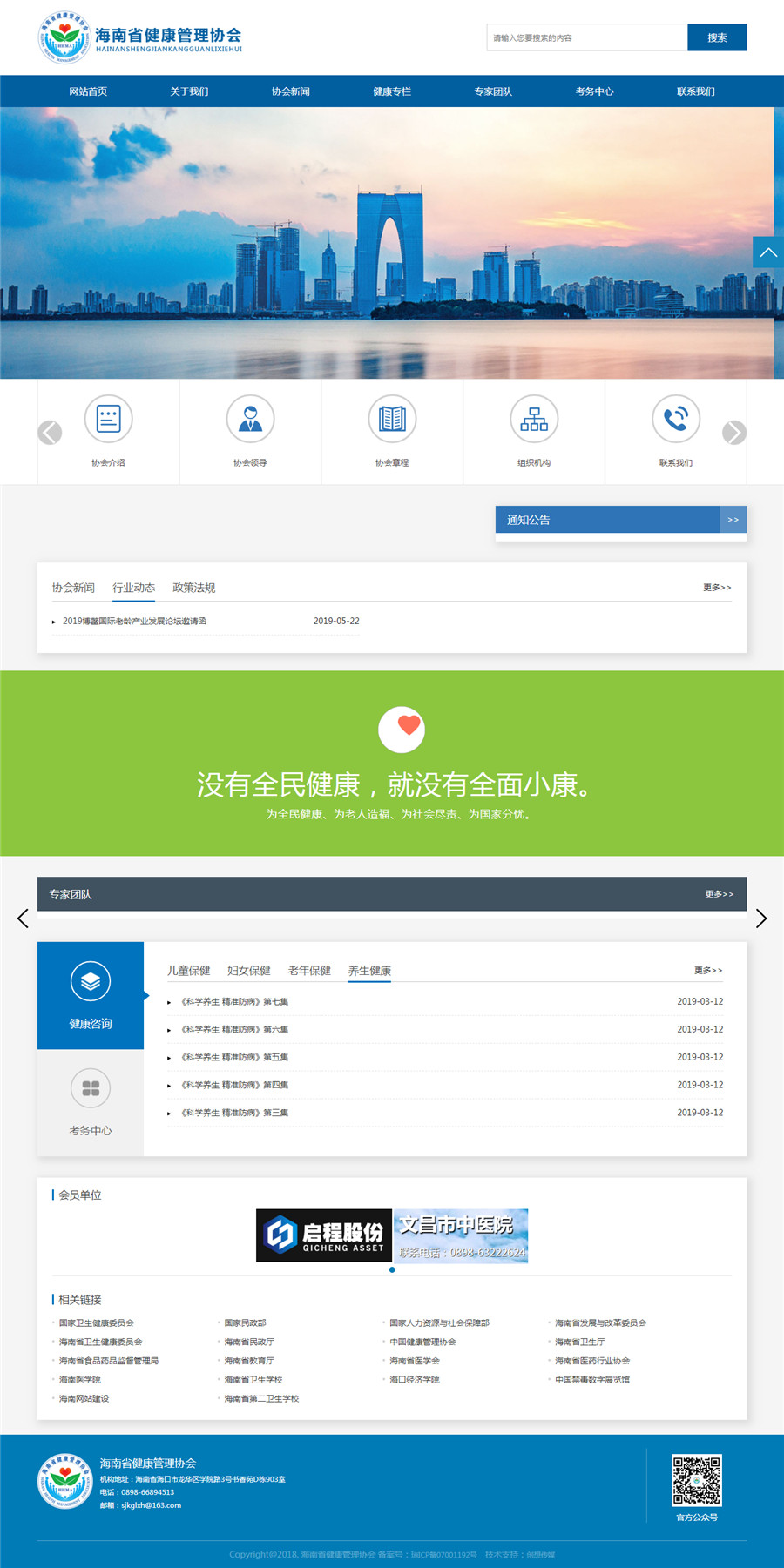The height and width of the screenshot is (1568, 784).
Task: Select the 健康咨询 layers icon
Action: pyautogui.click(x=91, y=982)
